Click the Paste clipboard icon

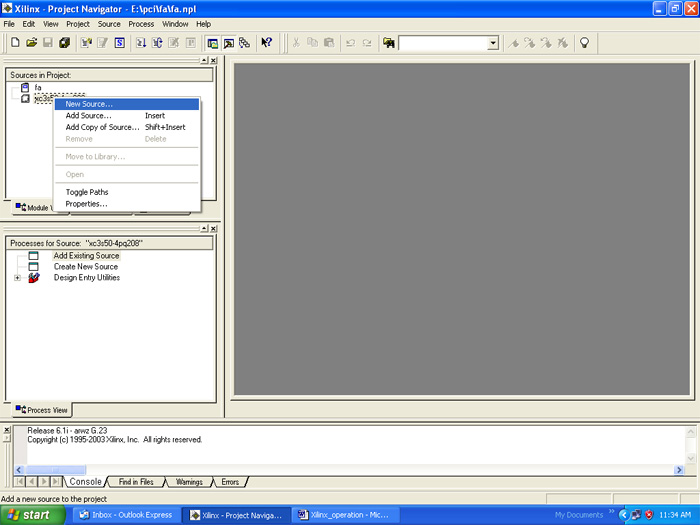329,43
